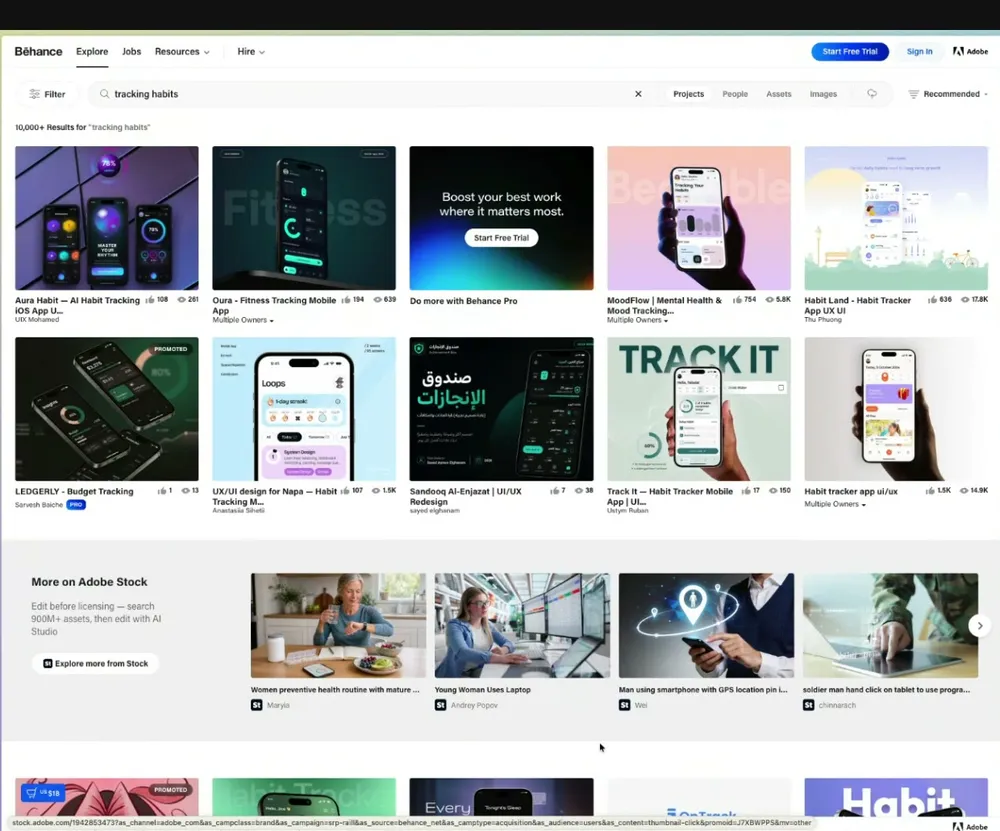
Task: Open the TRACK IT project thumbnail
Action: tap(699, 409)
